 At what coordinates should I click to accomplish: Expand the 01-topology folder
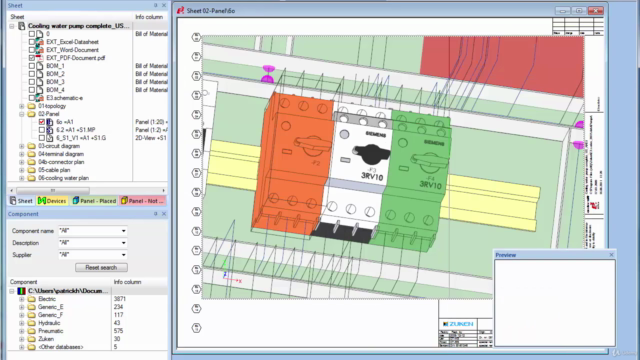(x=22, y=106)
